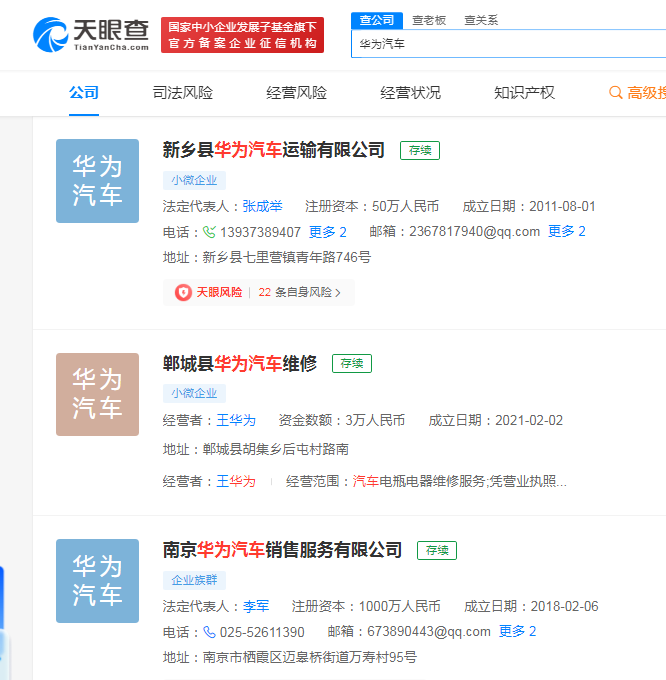This screenshot has height=680, width=666.
Task: Click email 2367817940@qq.com
Action: click(x=474, y=232)
